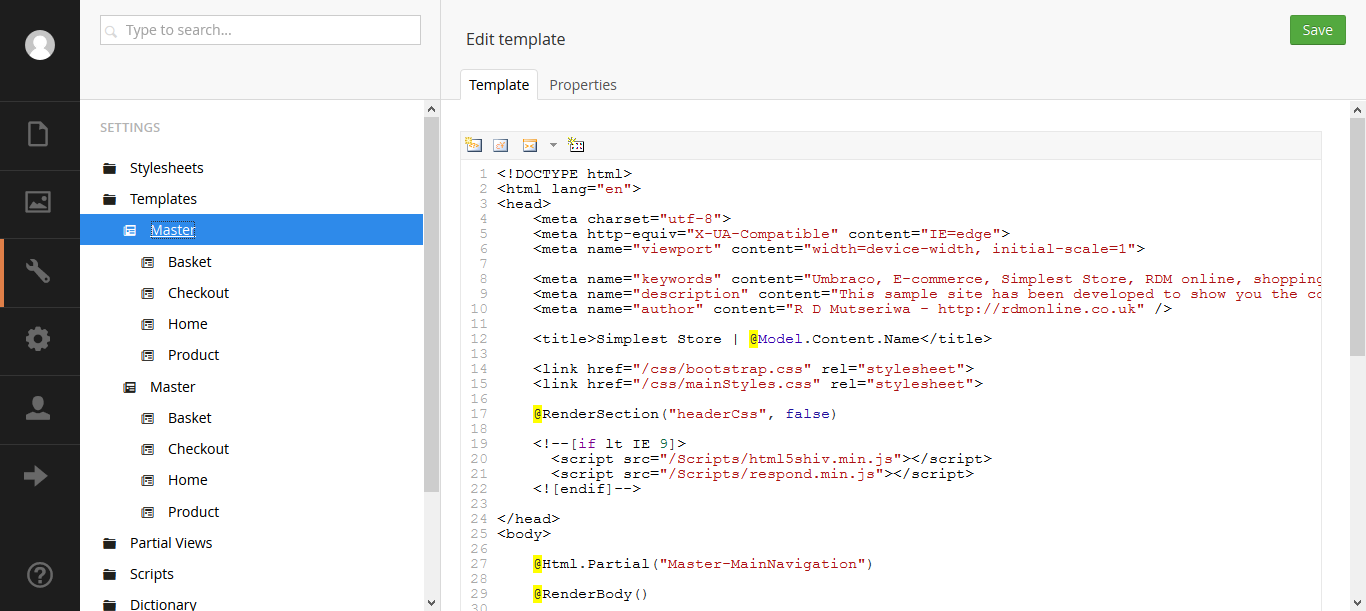Click the Stylesheets folder icon
Viewport: 1366px width, 611px height.
tap(109, 168)
